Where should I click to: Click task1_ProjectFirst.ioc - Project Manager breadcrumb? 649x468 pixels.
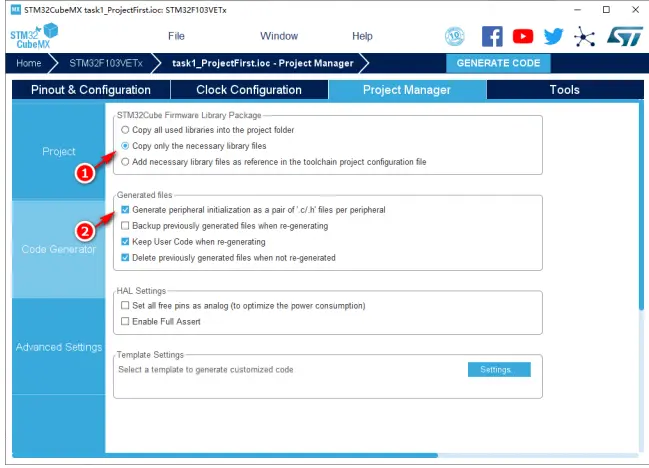pyautogui.click(x=263, y=63)
